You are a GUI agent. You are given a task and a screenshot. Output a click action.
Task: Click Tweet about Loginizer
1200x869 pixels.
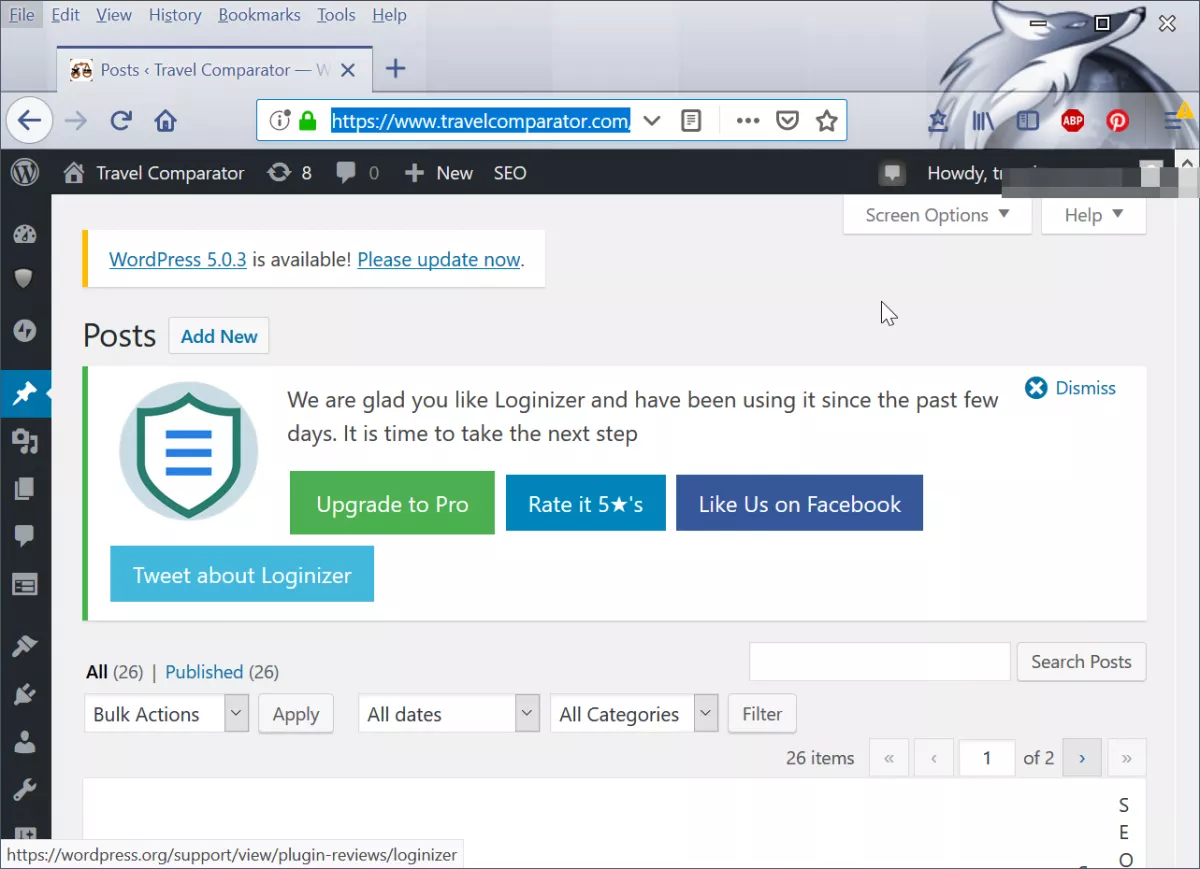[242, 574]
